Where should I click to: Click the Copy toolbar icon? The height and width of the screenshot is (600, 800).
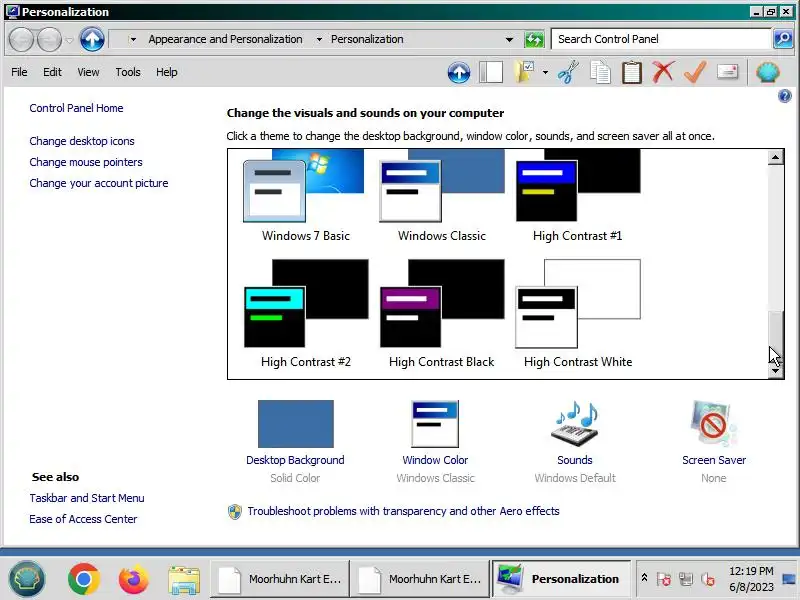(600, 72)
